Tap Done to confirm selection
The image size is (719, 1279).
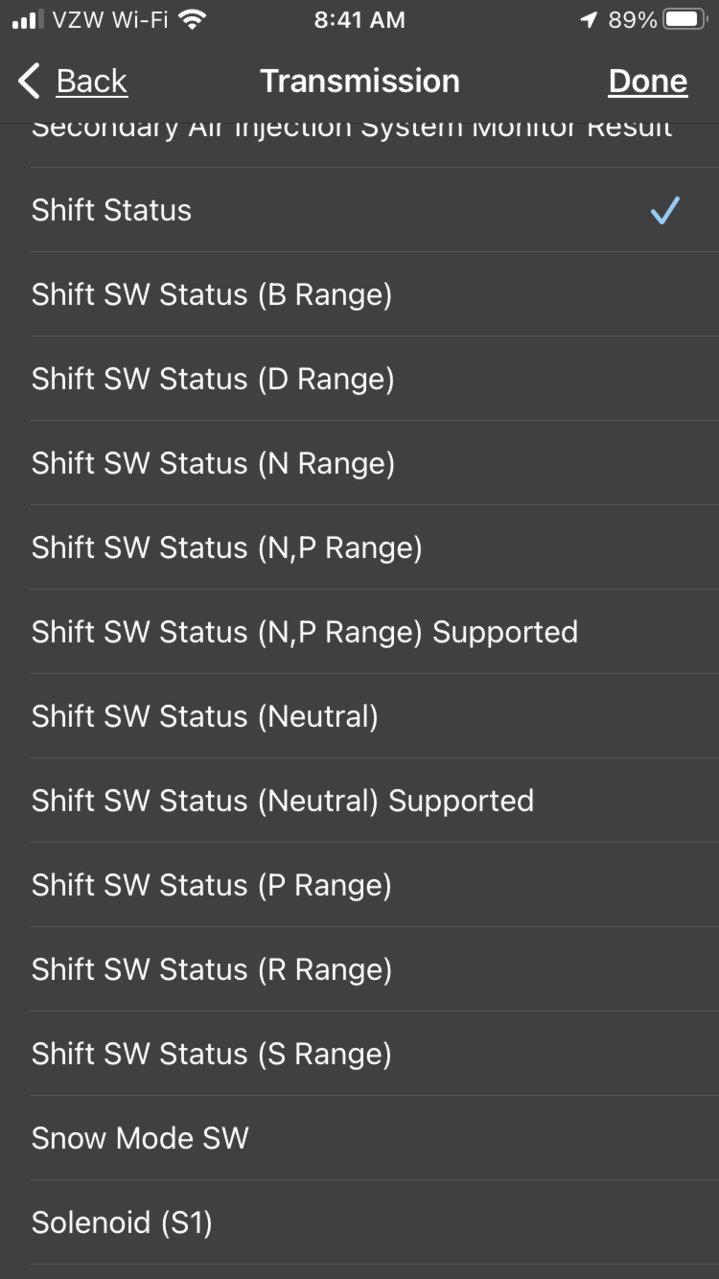pyautogui.click(x=648, y=81)
